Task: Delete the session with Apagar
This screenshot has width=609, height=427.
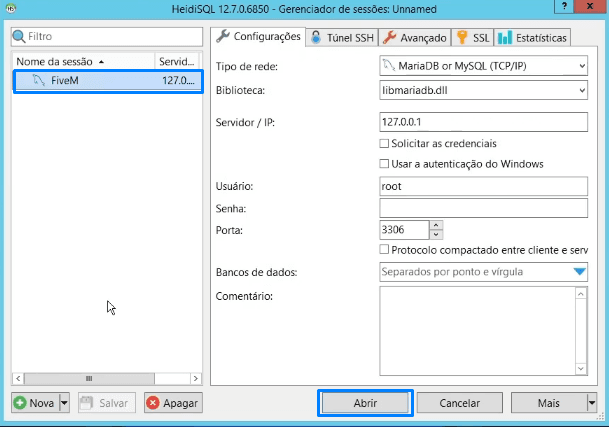Action: pyautogui.click(x=173, y=403)
